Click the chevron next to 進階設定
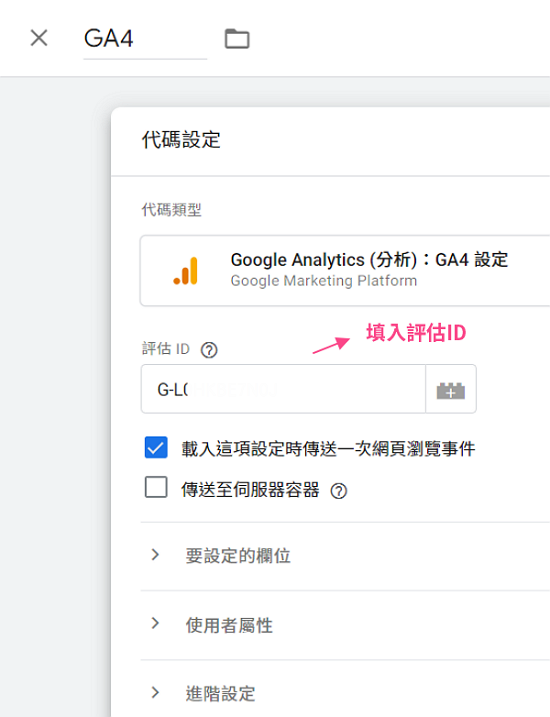The height and width of the screenshot is (717, 550). 155,692
